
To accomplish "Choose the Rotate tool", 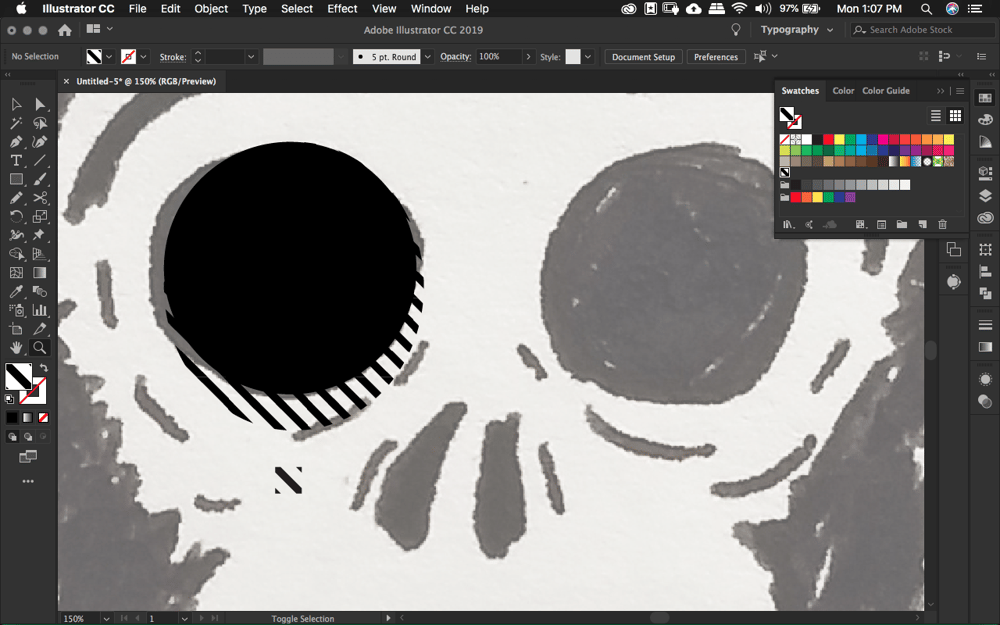I will (16, 216).
